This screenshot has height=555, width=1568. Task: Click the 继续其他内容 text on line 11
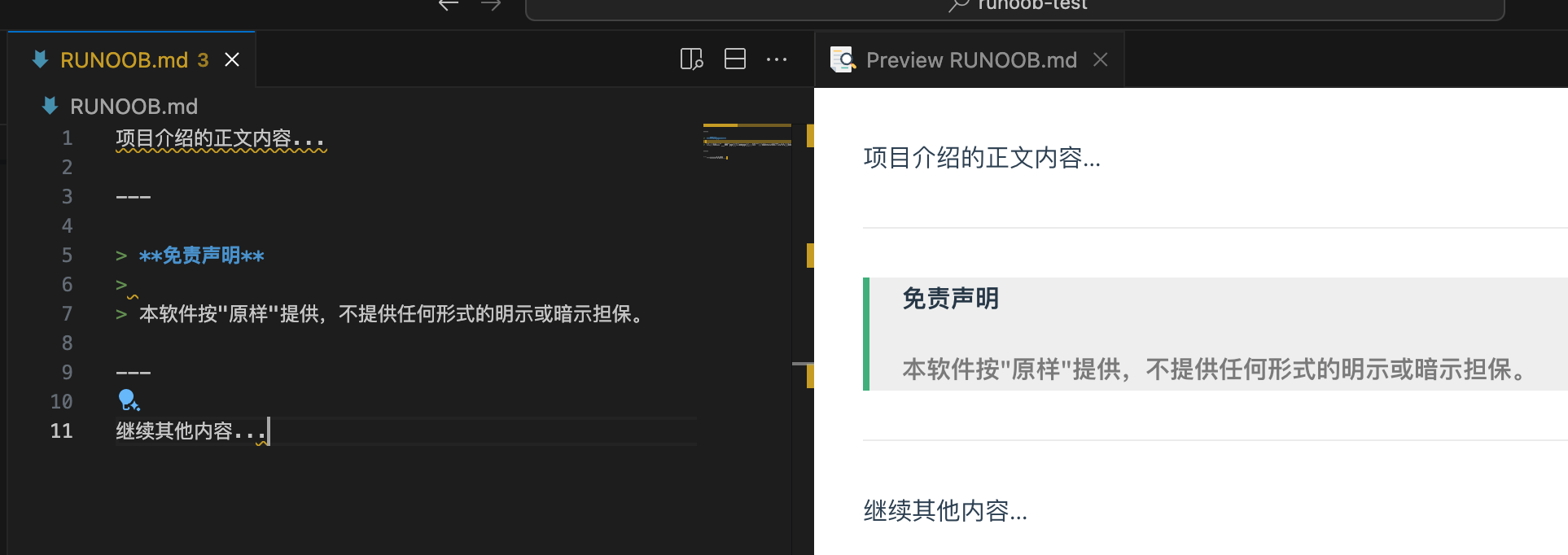175,431
